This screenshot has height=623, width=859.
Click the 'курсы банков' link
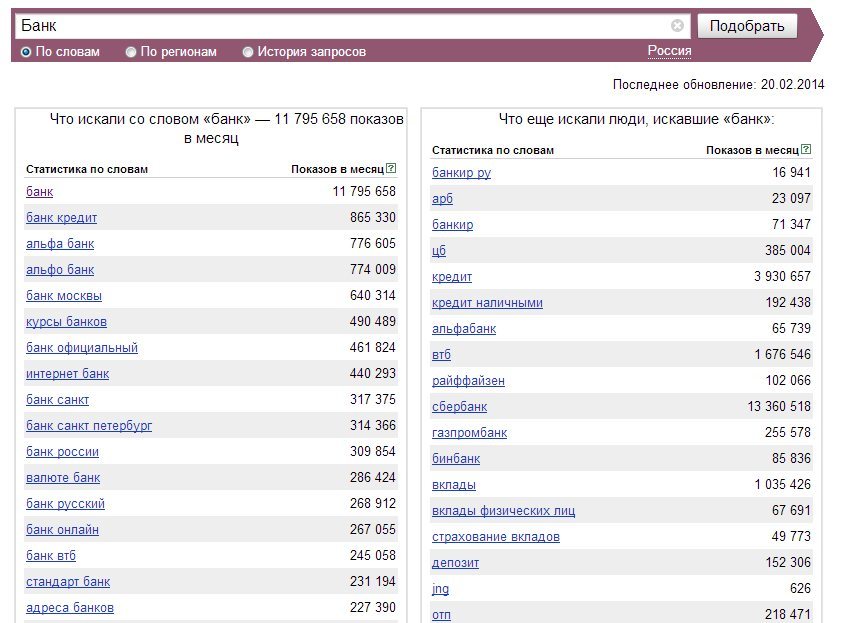pyautogui.click(x=66, y=322)
